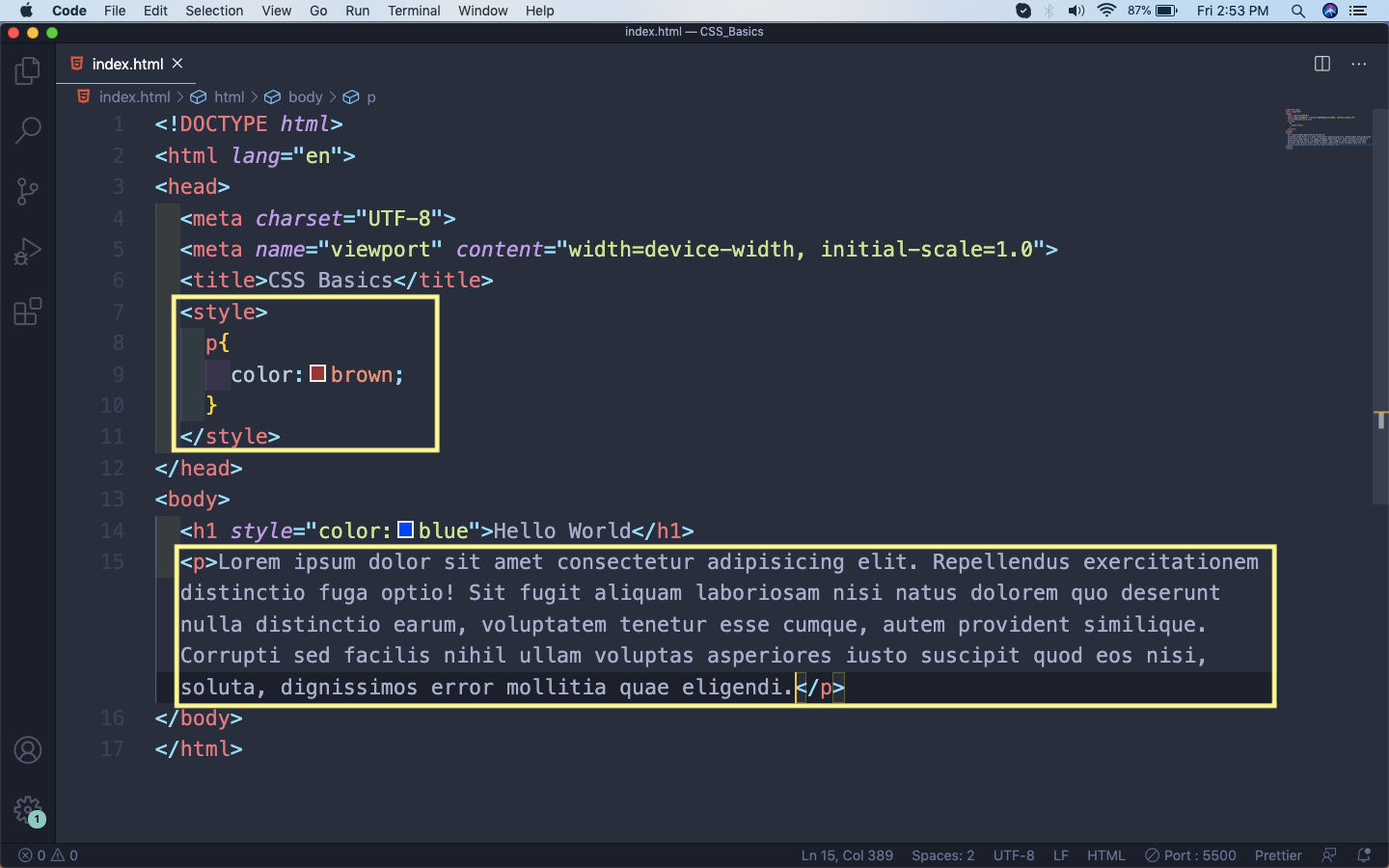Open the Source Control view
Viewport: 1389px width, 868px height.
[x=28, y=191]
